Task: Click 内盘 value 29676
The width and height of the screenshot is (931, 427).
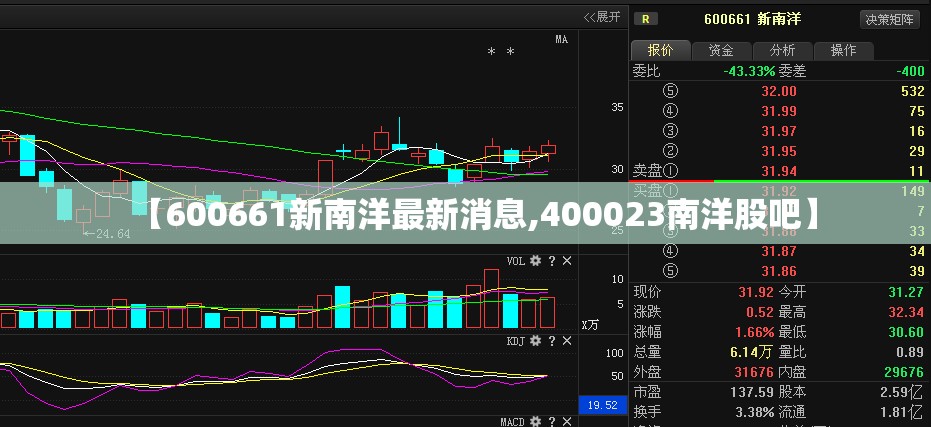Action: (904, 372)
